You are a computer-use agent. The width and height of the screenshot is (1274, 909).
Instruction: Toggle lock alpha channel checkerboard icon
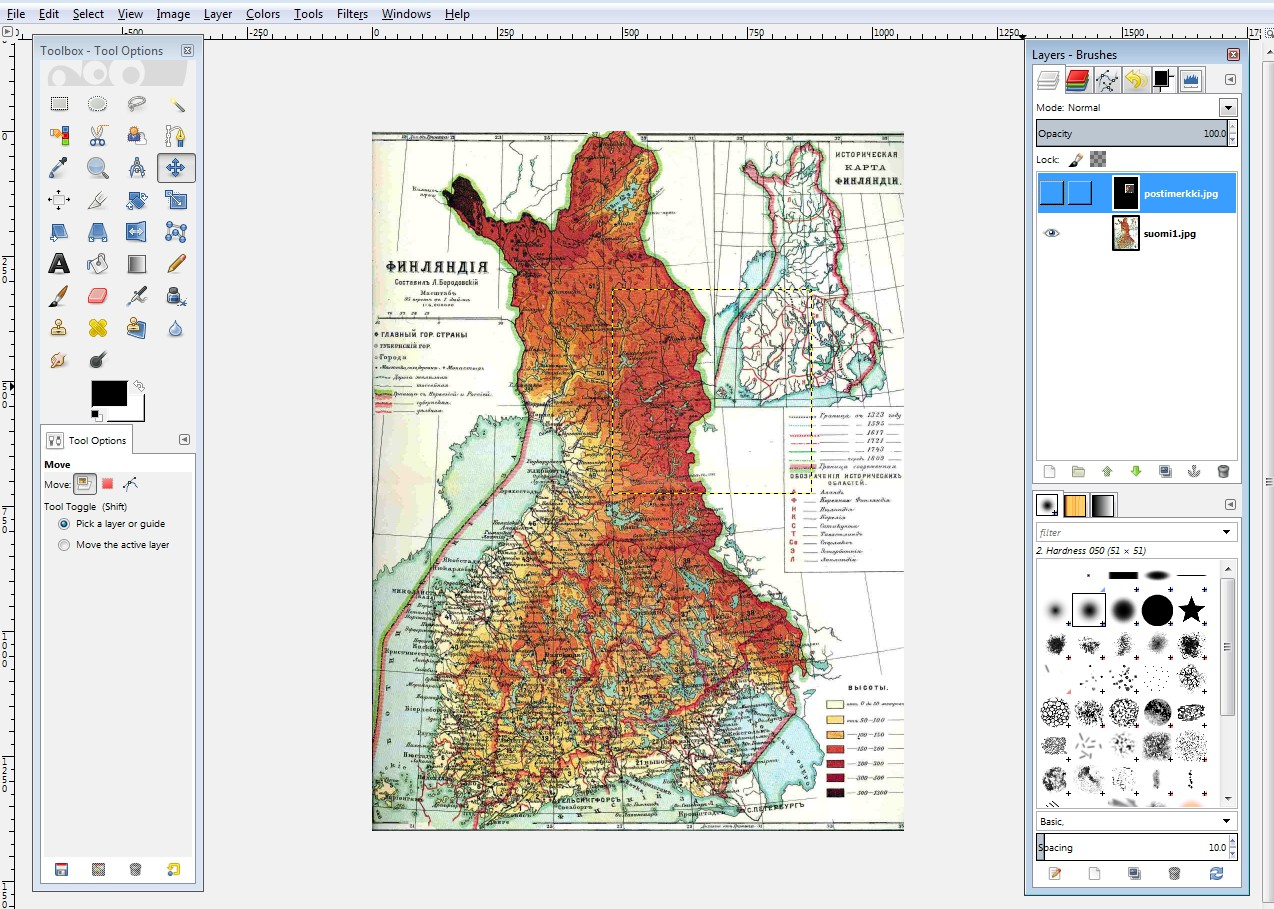click(x=1098, y=159)
